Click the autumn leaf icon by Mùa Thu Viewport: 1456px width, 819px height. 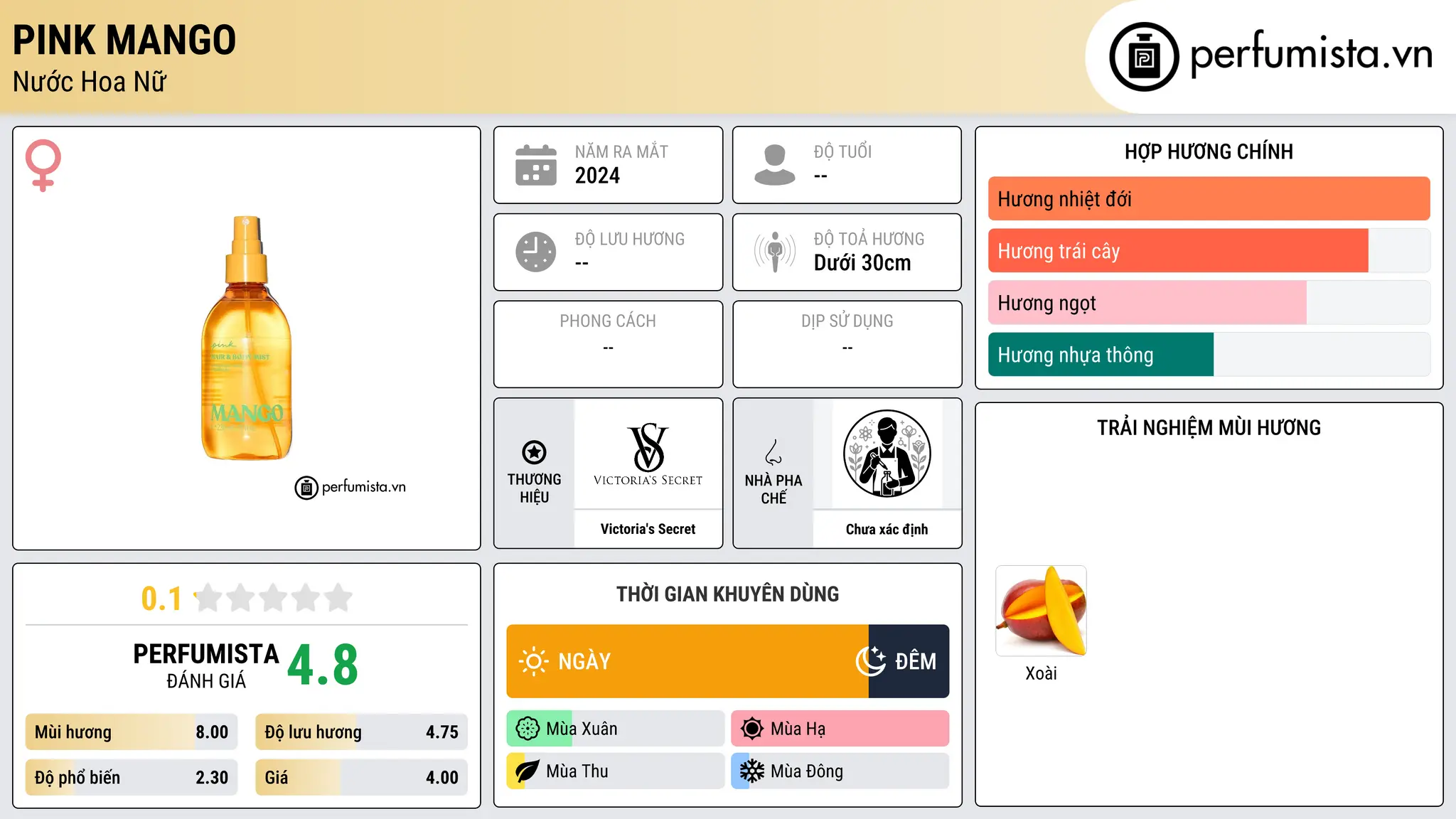pyautogui.click(x=528, y=771)
